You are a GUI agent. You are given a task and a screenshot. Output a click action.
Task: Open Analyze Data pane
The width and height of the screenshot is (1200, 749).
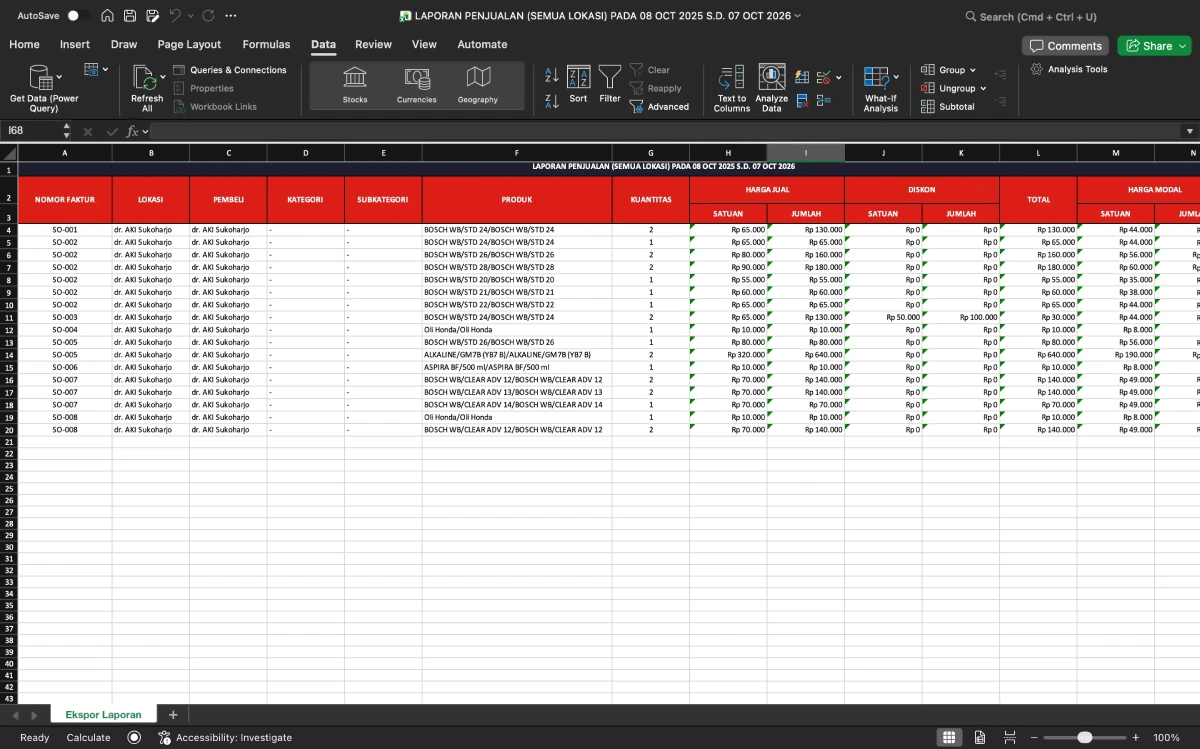pyautogui.click(x=772, y=89)
